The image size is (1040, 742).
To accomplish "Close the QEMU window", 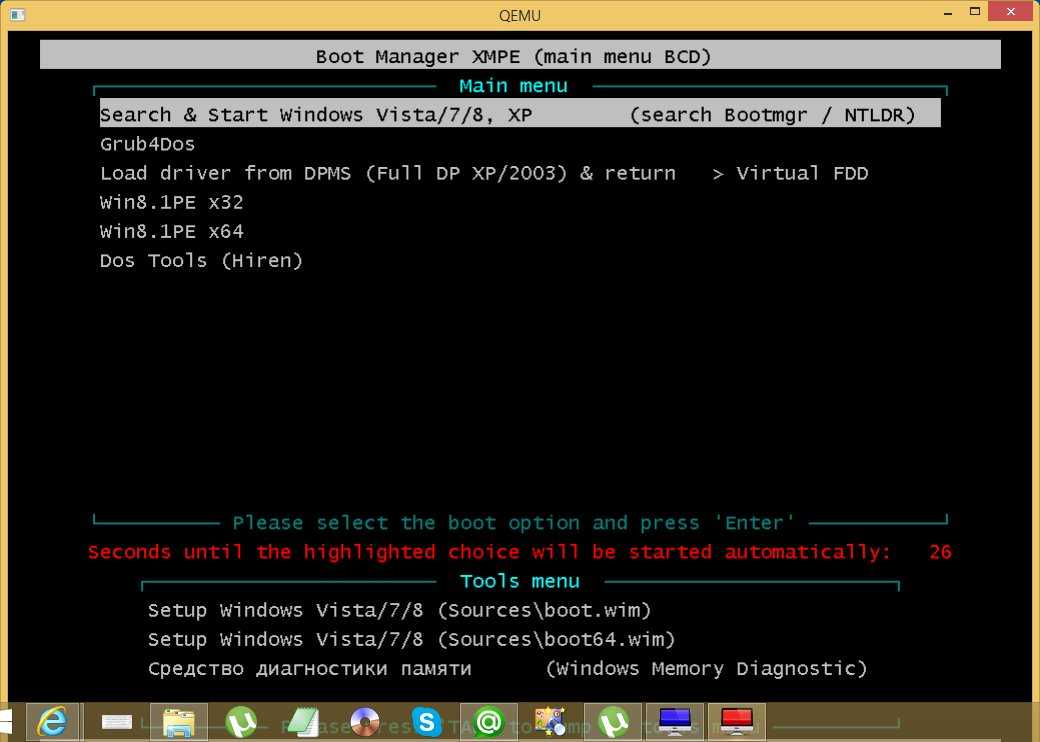I will 1011,11.
